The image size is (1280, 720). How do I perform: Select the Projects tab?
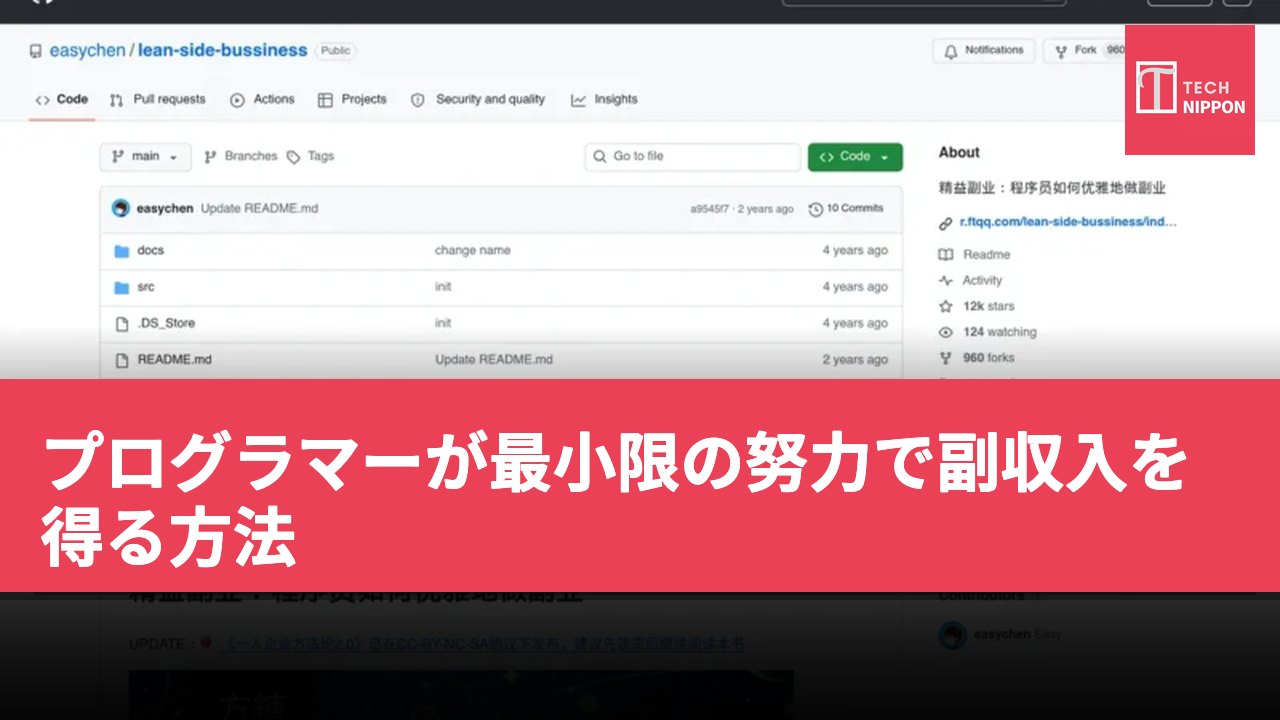tap(352, 99)
